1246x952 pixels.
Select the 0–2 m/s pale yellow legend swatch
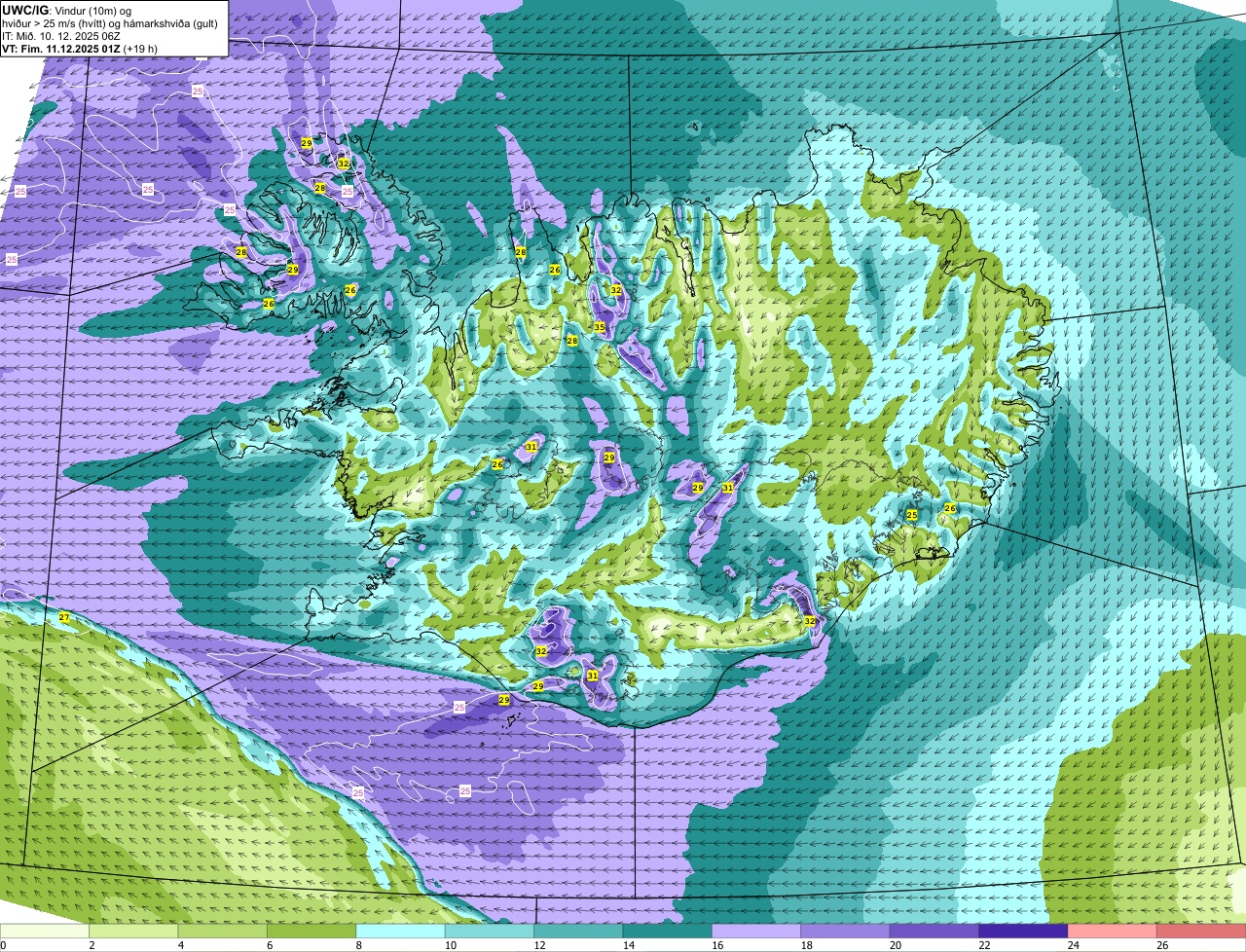[x=45, y=931]
